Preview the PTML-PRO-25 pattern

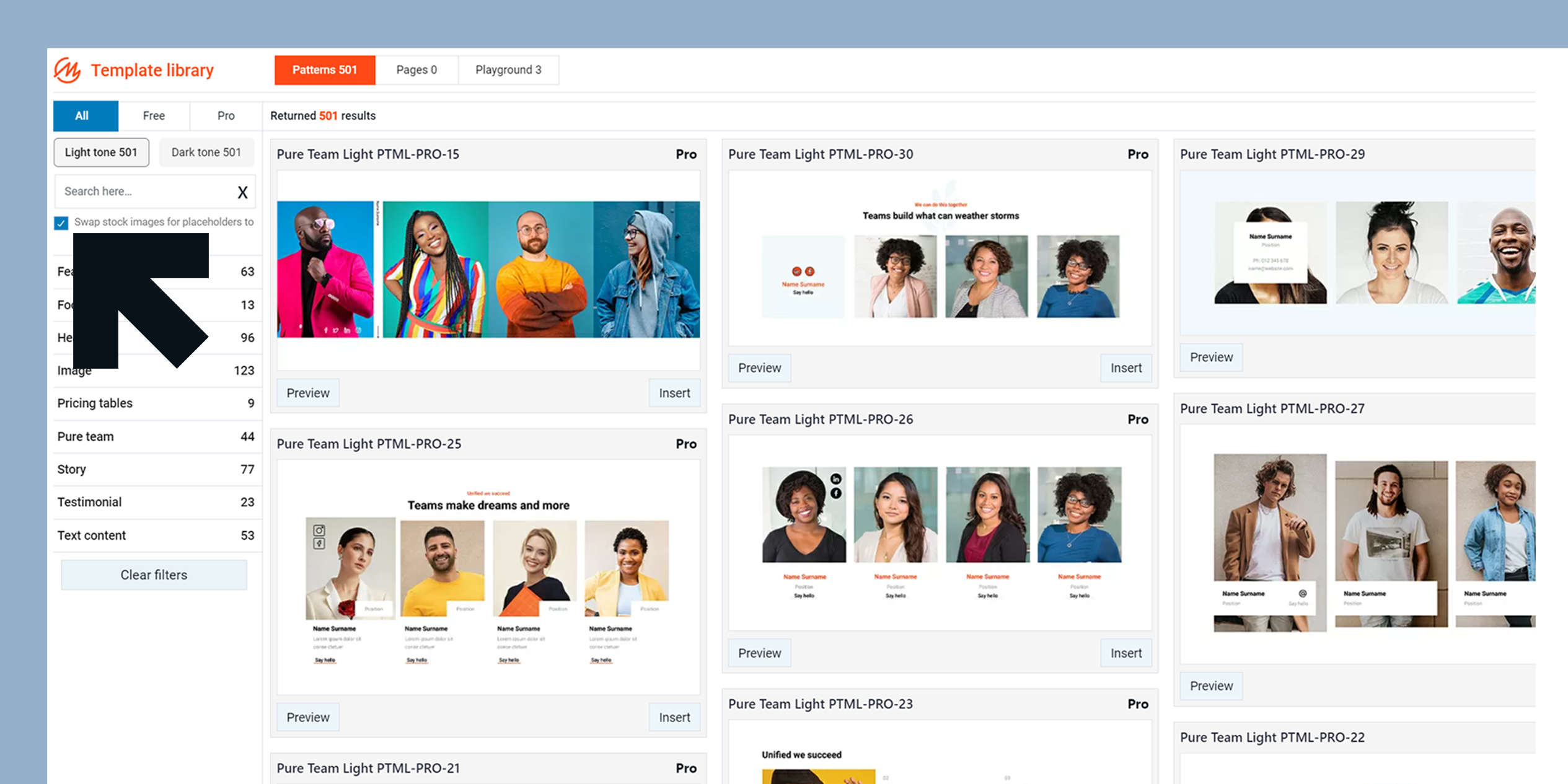(308, 717)
